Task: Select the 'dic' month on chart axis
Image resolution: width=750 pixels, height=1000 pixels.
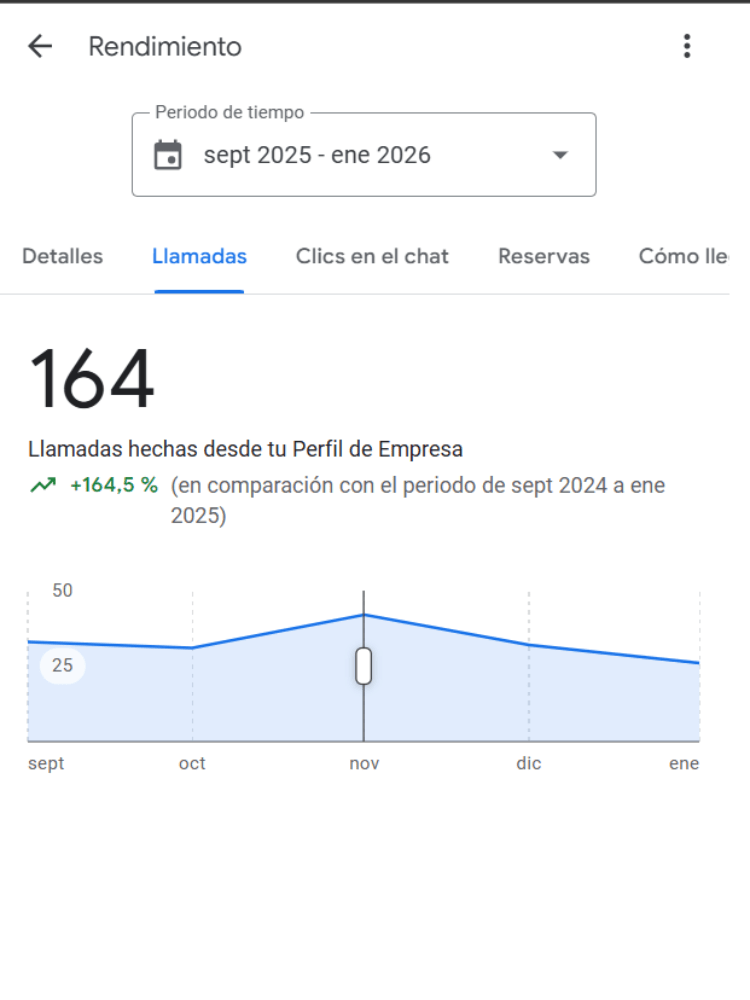Action: pyautogui.click(x=529, y=764)
